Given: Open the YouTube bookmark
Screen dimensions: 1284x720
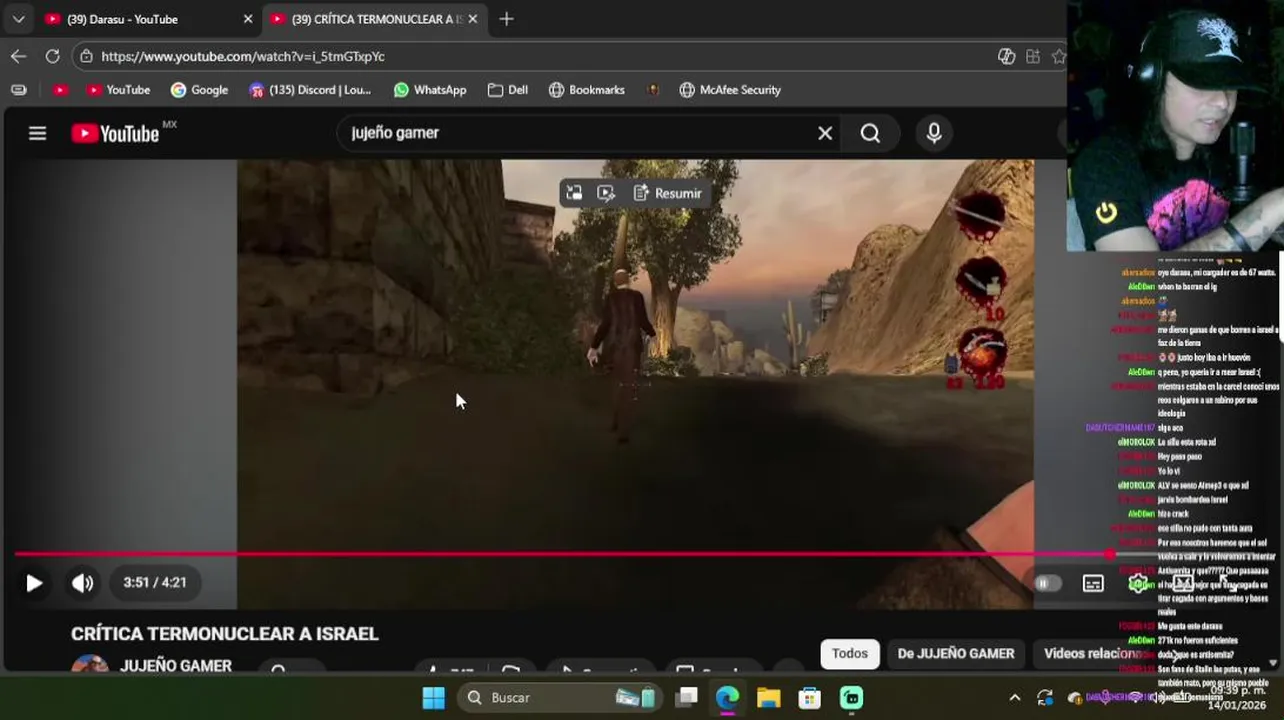Looking at the screenshot, I should pos(118,89).
